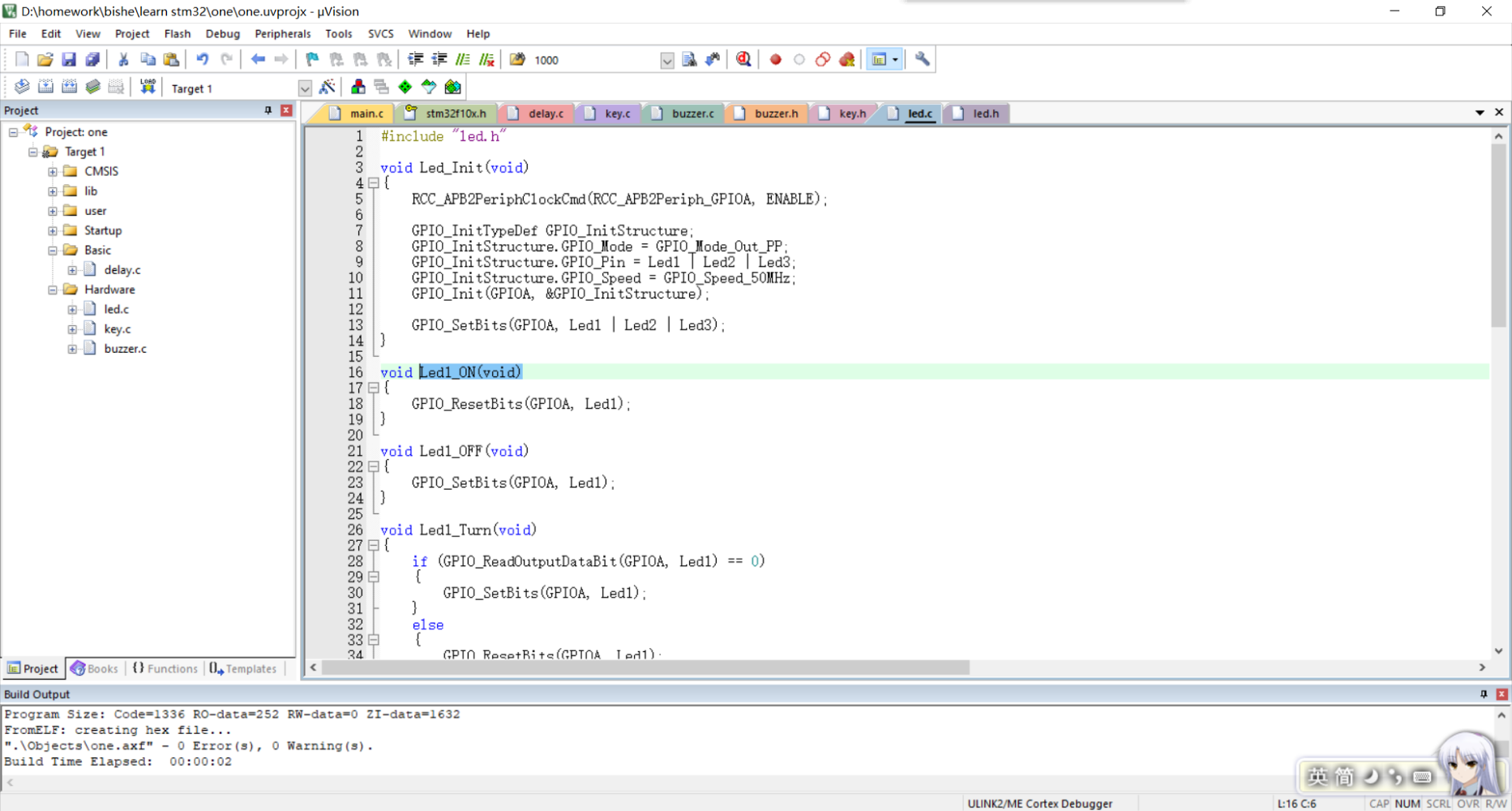This screenshot has width=1512, height=811.
Task: Insert a breakpoint with red dot icon
Action: pos(776,59)
